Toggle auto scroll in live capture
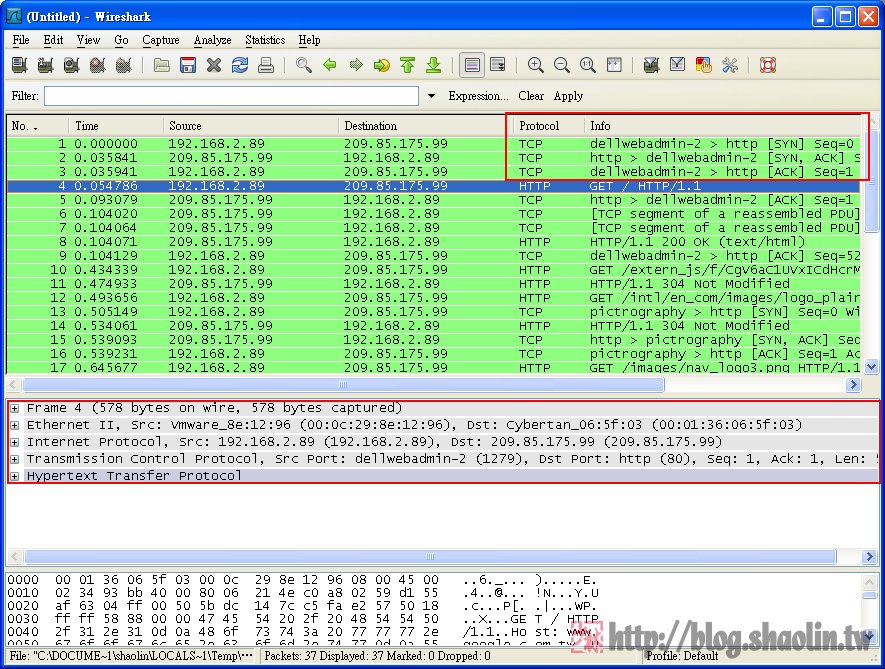The image size is (885, 669). point(498,65)
